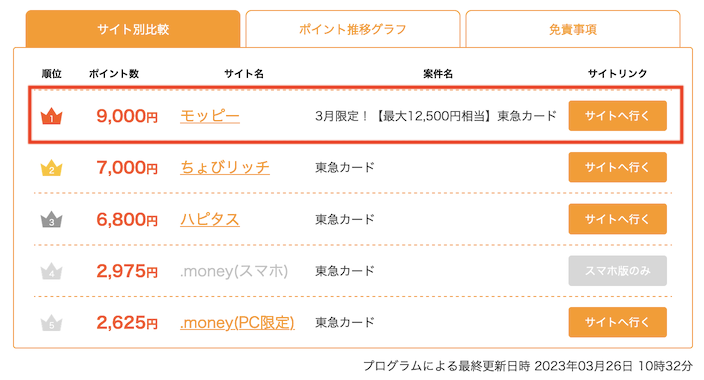The height and width of the screenshot is (380, 704).
Task: Switch to サイト別比較 tab
Action: (133, 29)
